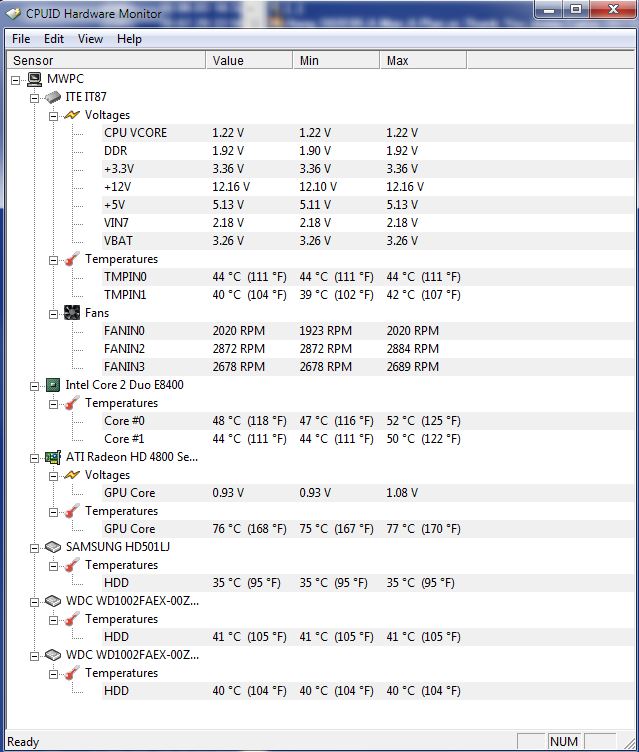Image resolution: width=639 pixels, height=752 pixels.
Task: Click the ATI Radeon HD 4800 card icon
Action: [52, 457]
